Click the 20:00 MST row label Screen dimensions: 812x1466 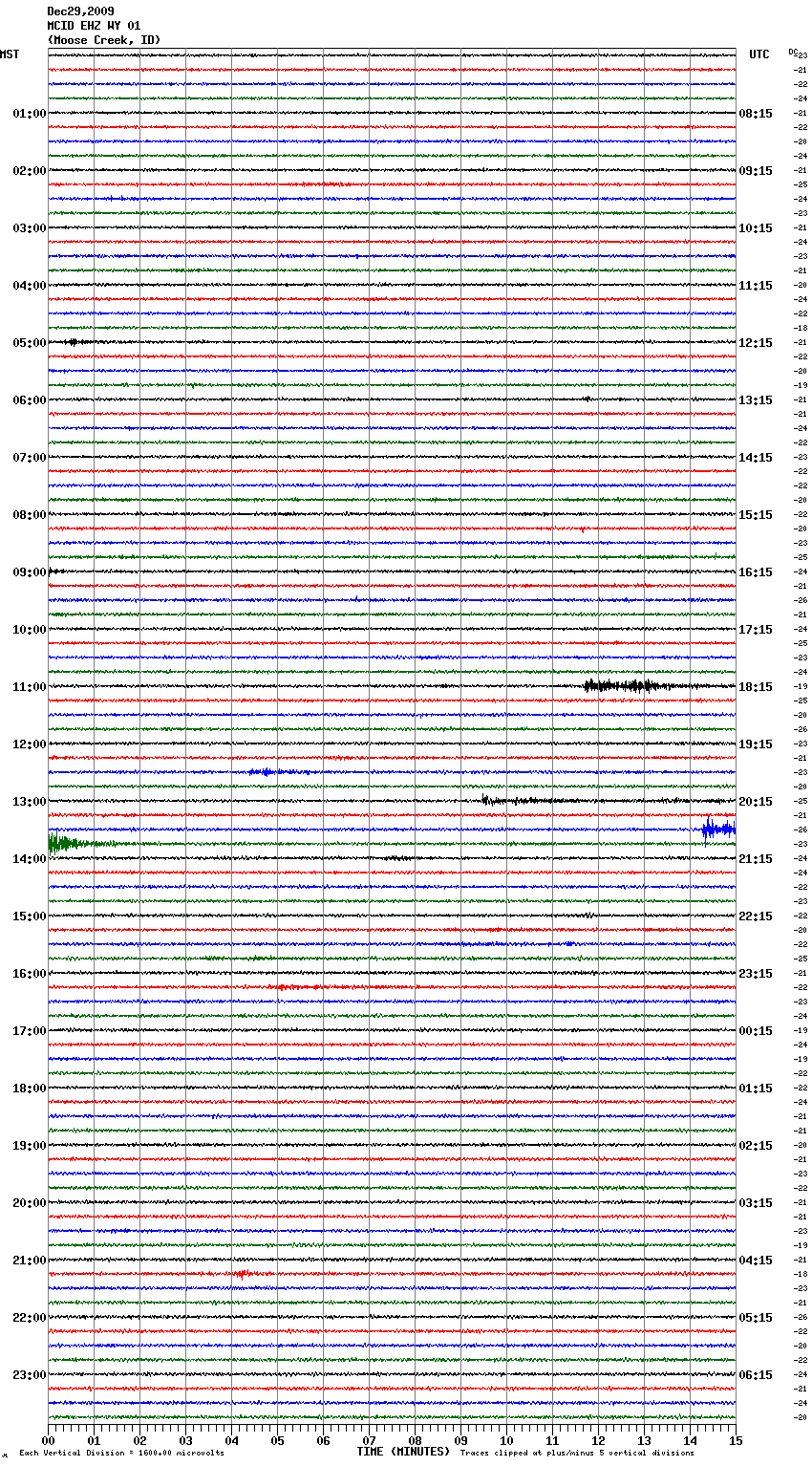[30, 1203]
